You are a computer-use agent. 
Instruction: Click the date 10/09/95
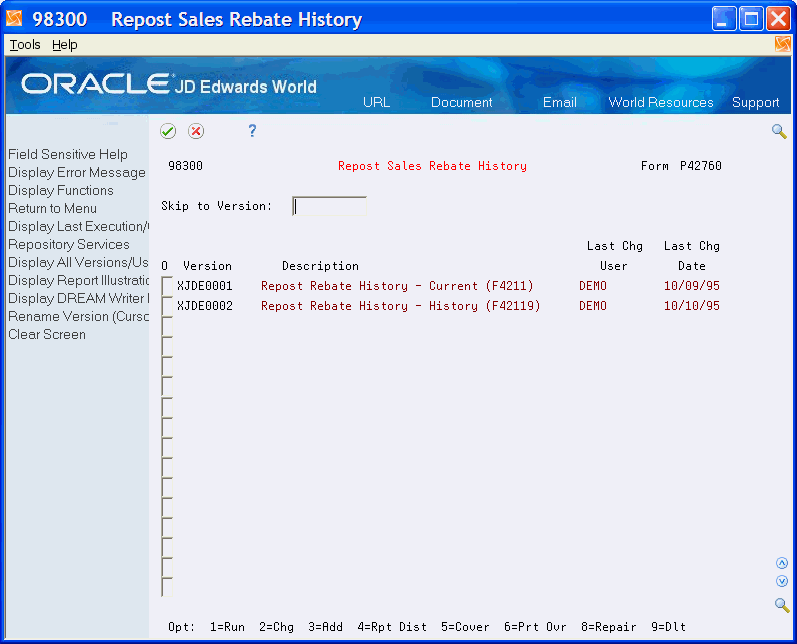click(692, 286)
